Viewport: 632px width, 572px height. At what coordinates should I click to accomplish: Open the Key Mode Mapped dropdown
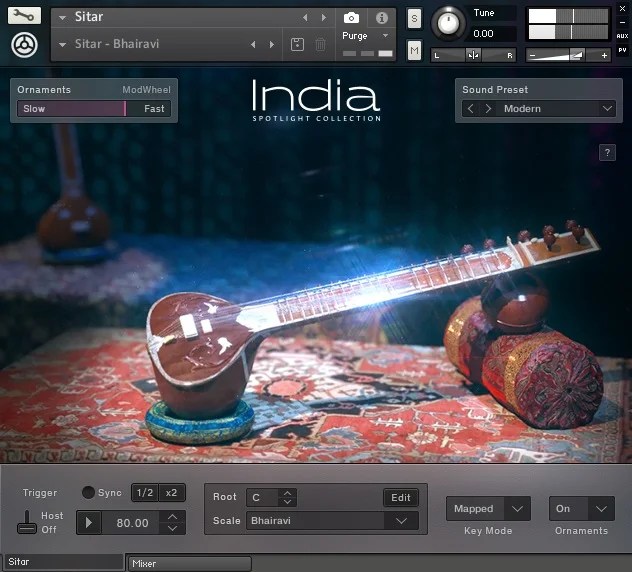pyautogui.click(x=517, y=509)
